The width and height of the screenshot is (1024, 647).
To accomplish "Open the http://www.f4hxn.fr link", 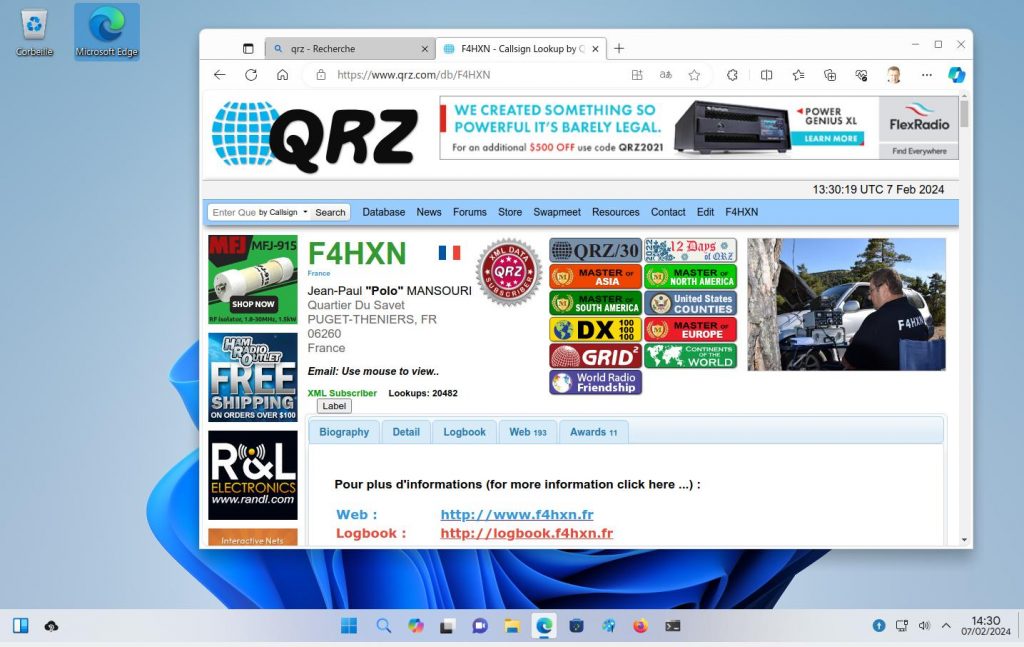I will [x=517, y=514].
